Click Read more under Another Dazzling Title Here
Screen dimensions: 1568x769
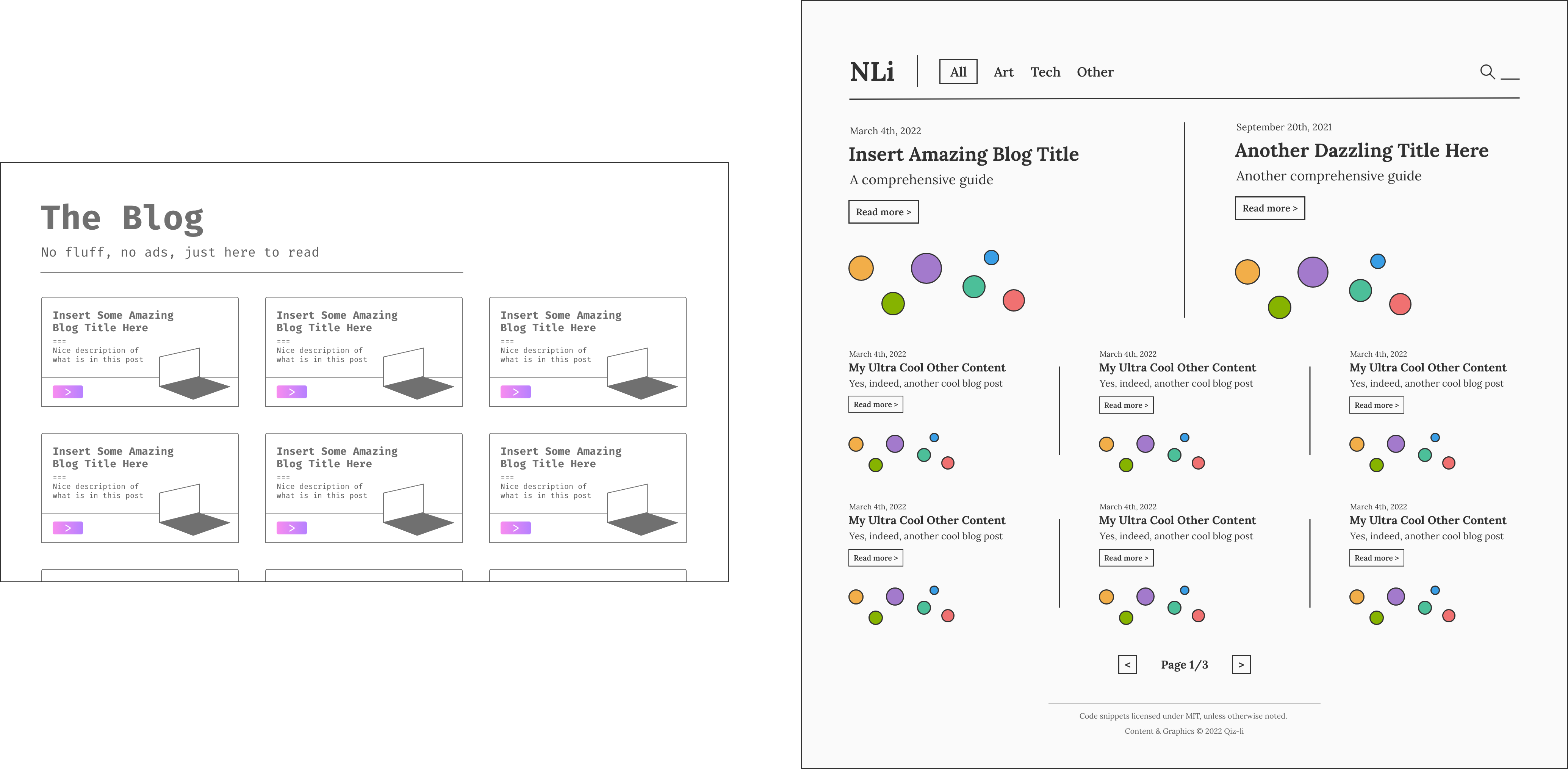(1270, 208)
